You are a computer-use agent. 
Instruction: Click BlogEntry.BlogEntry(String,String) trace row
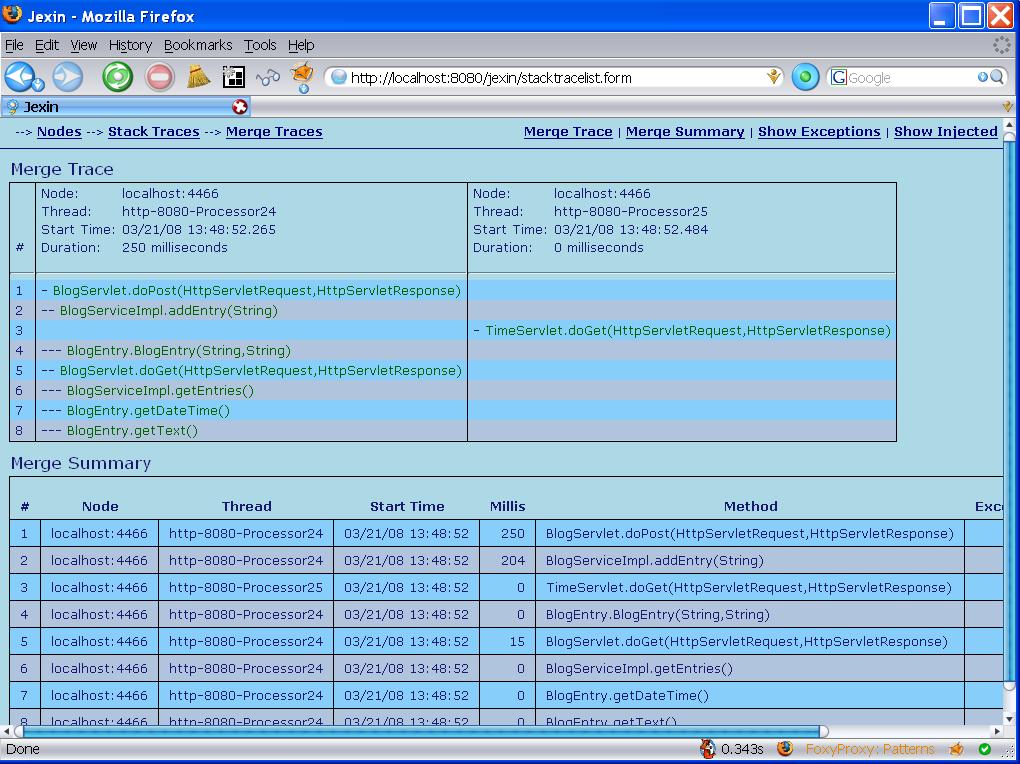coord(178,351)
